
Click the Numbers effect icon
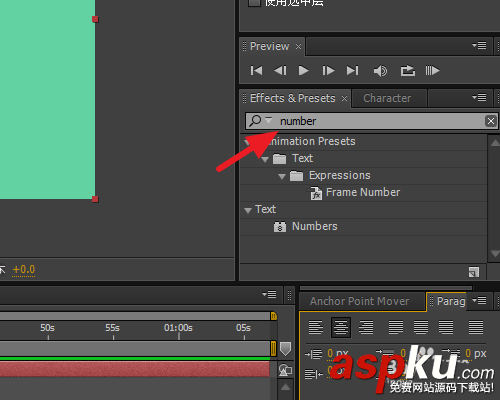280,227
